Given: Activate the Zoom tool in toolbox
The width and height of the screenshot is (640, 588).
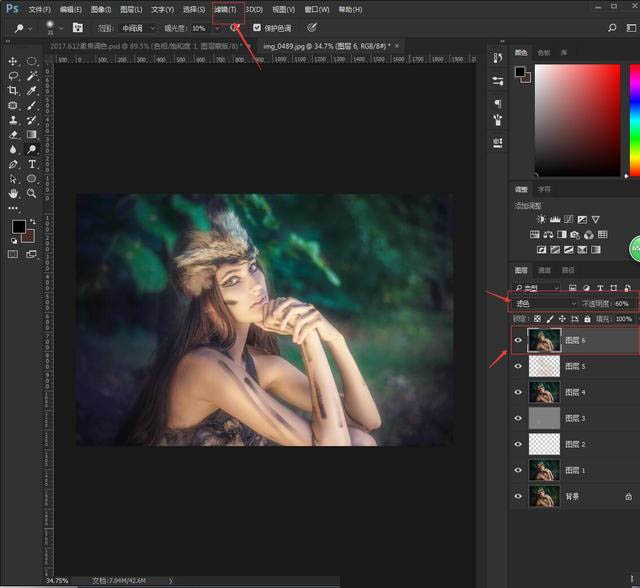Looking at the screenshot, I should click(x=32, y=193).
